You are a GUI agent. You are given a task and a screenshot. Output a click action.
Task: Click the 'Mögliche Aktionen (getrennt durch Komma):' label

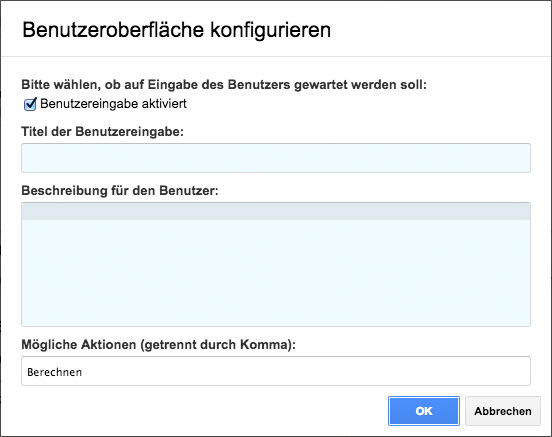click(158, 344)
